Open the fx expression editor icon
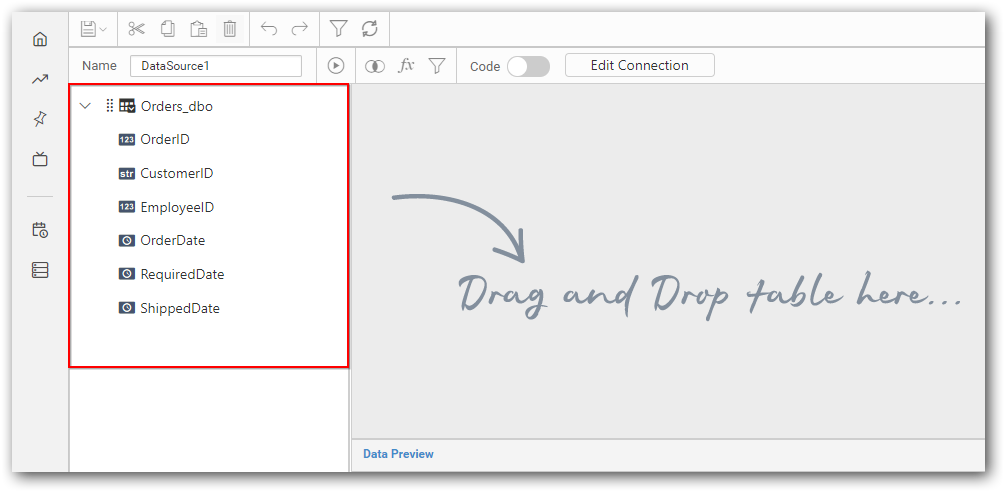 tap(406, 66)
